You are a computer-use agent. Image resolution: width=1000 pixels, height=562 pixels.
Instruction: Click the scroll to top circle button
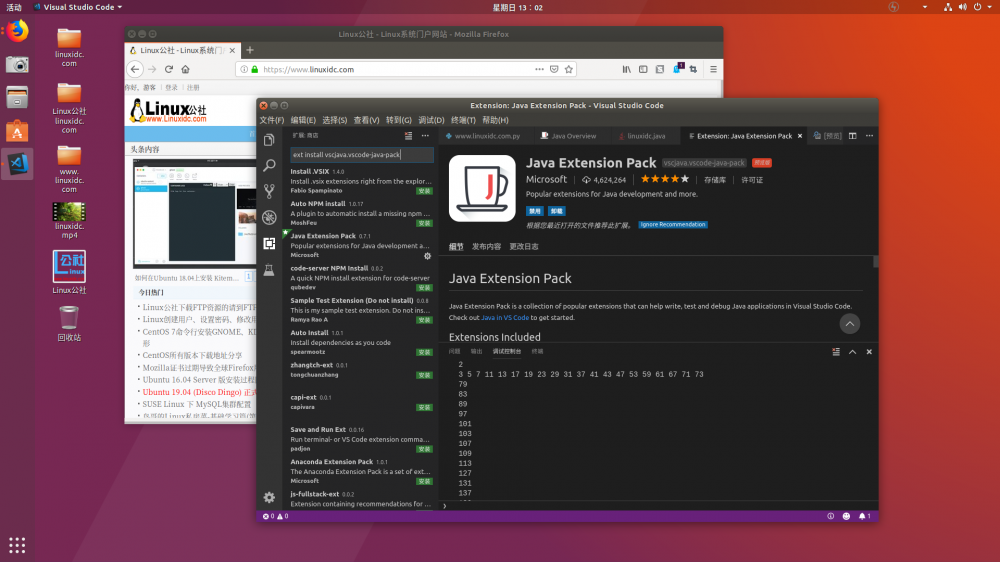[x=849, y=323]
